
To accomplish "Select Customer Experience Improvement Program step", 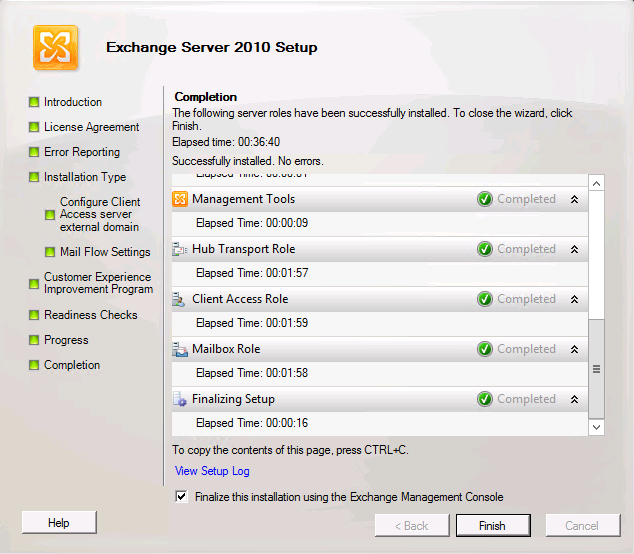I will pyautogui.click(x=98, y=283).
